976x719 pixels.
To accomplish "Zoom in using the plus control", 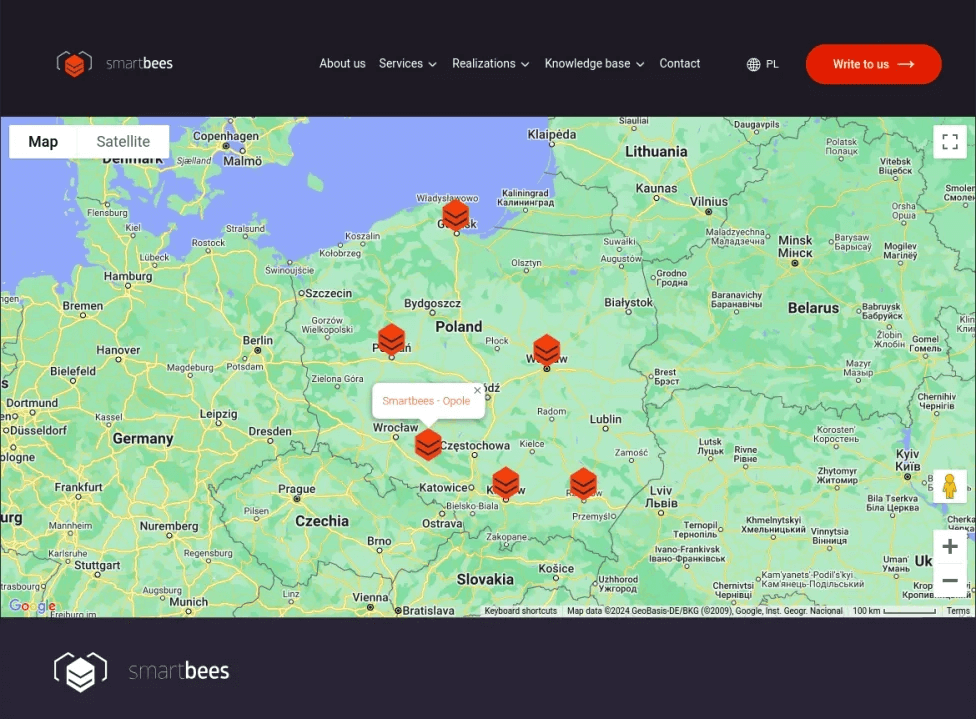I will tap(949, 546).
